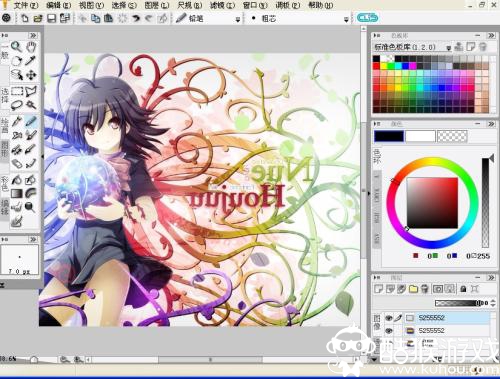Open the 图层 (Layer) menu
The width and height of the screenshot is (500, 379).
(157, 5)
